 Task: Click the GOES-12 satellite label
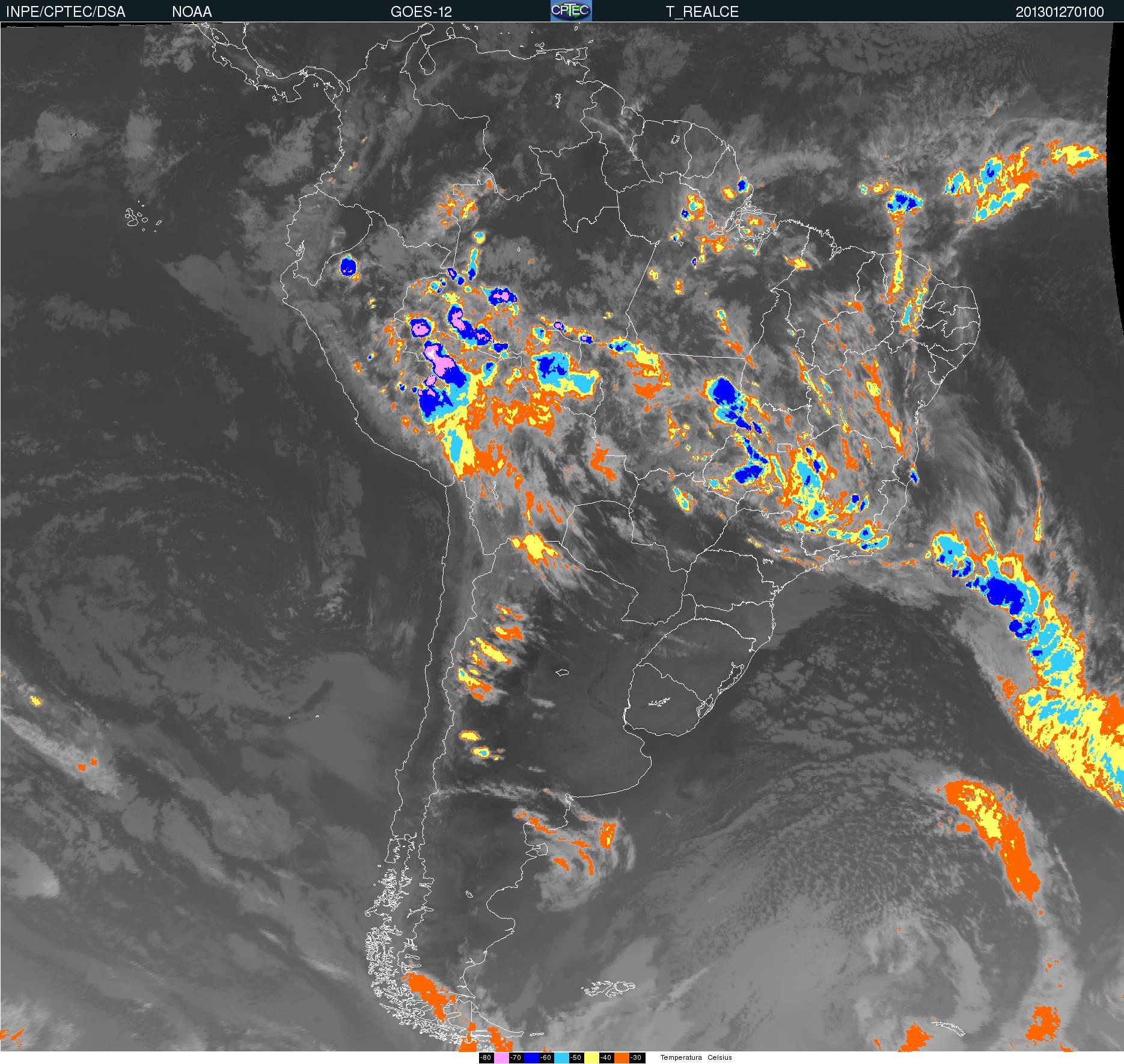[x=421, y=11]
